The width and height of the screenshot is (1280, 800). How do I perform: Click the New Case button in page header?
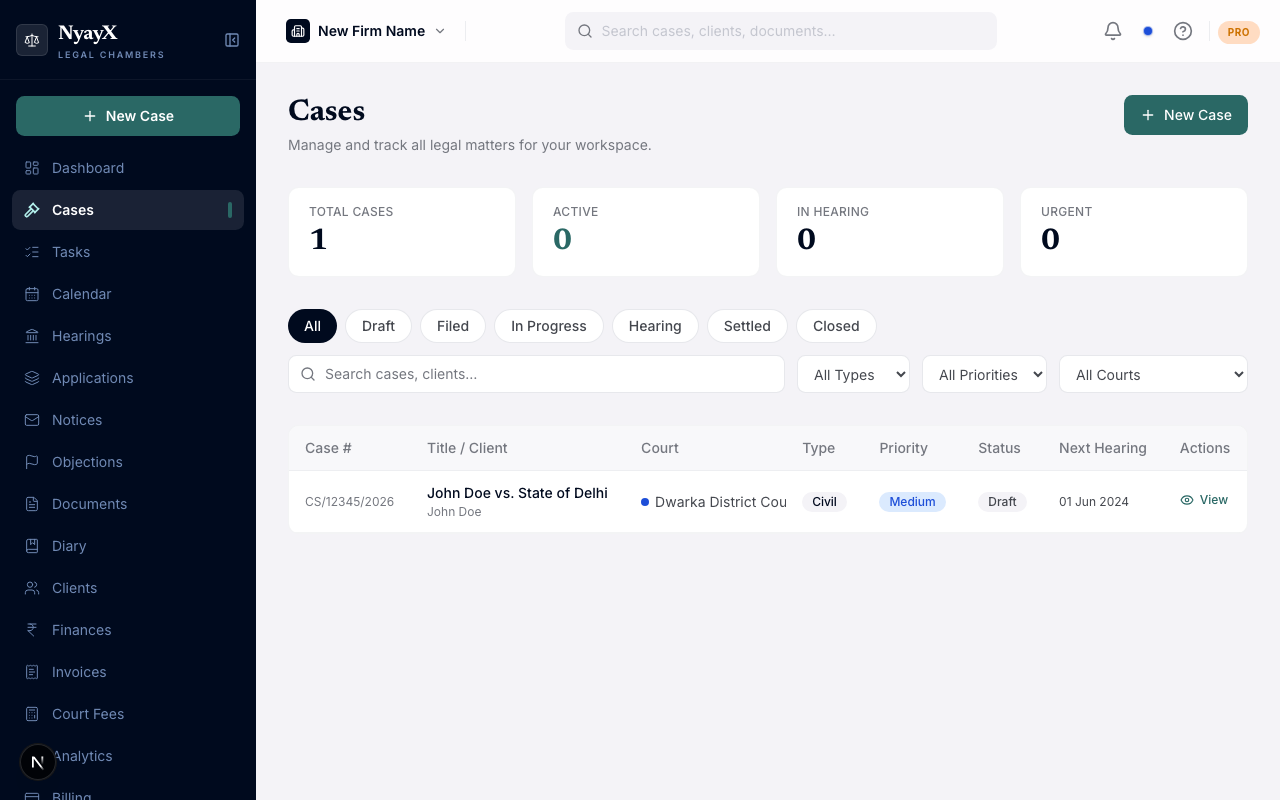tap(1185, 115)
